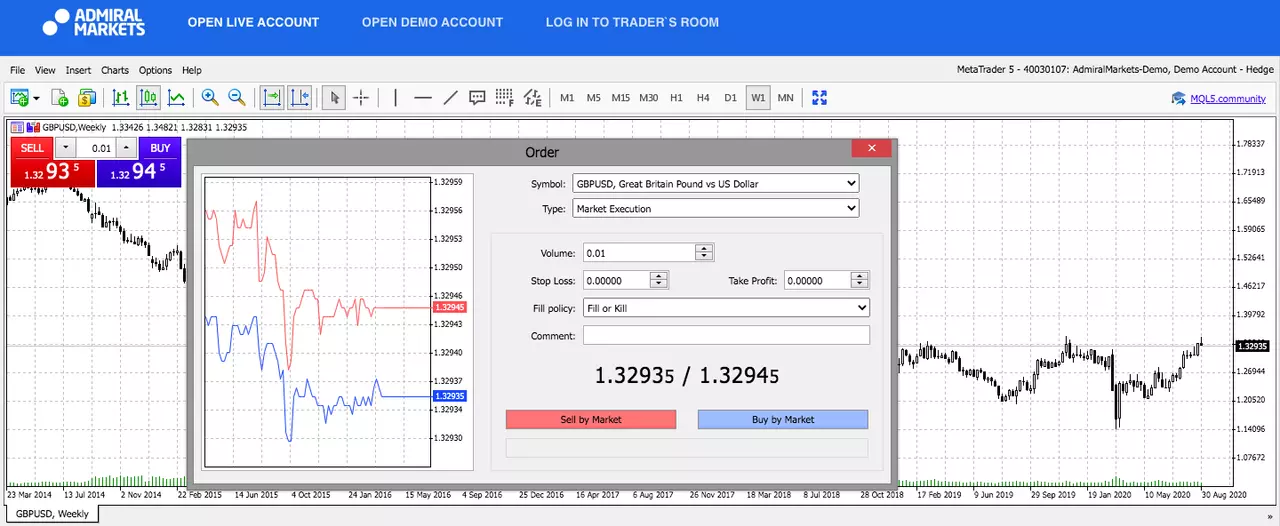Open the Help menu

pos(192,70)
